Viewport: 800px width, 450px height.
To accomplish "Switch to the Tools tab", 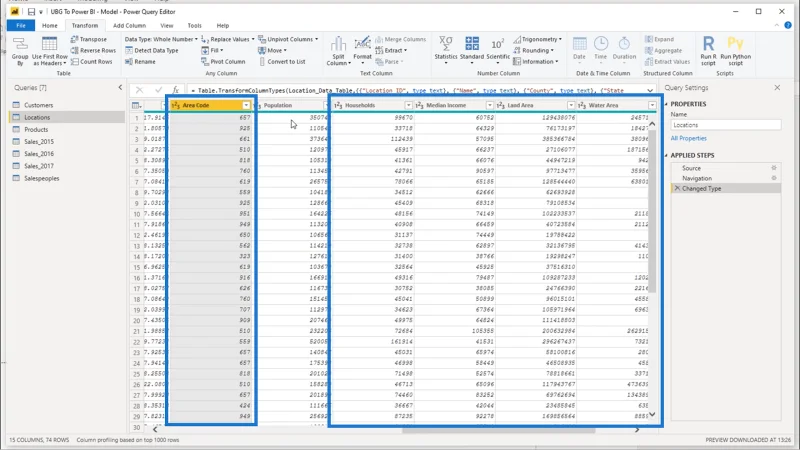I will pyautogui.click(x=194, y=26).
